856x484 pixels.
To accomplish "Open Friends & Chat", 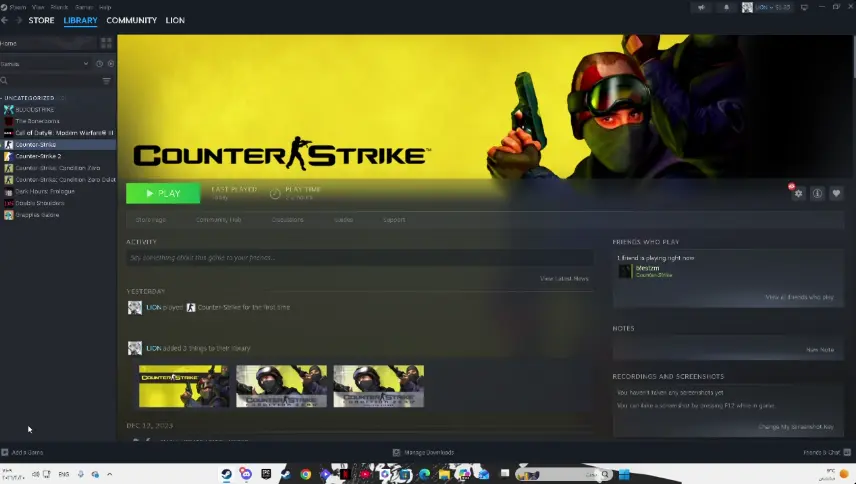I will click(x=827, y=452).
